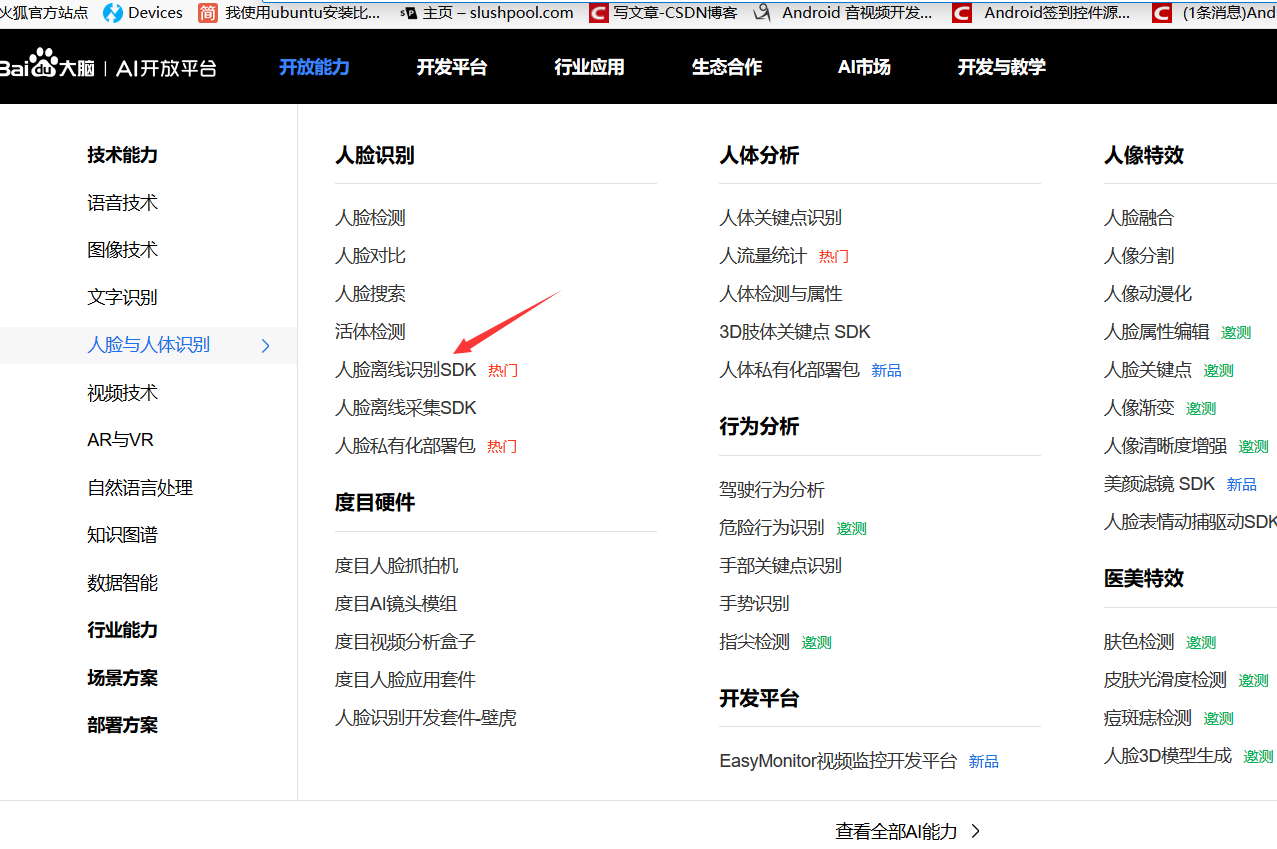This screenshot has width=1277, height=849.
Task: Open the Android 音视频开发 bookmark
Action: (843, 13)
